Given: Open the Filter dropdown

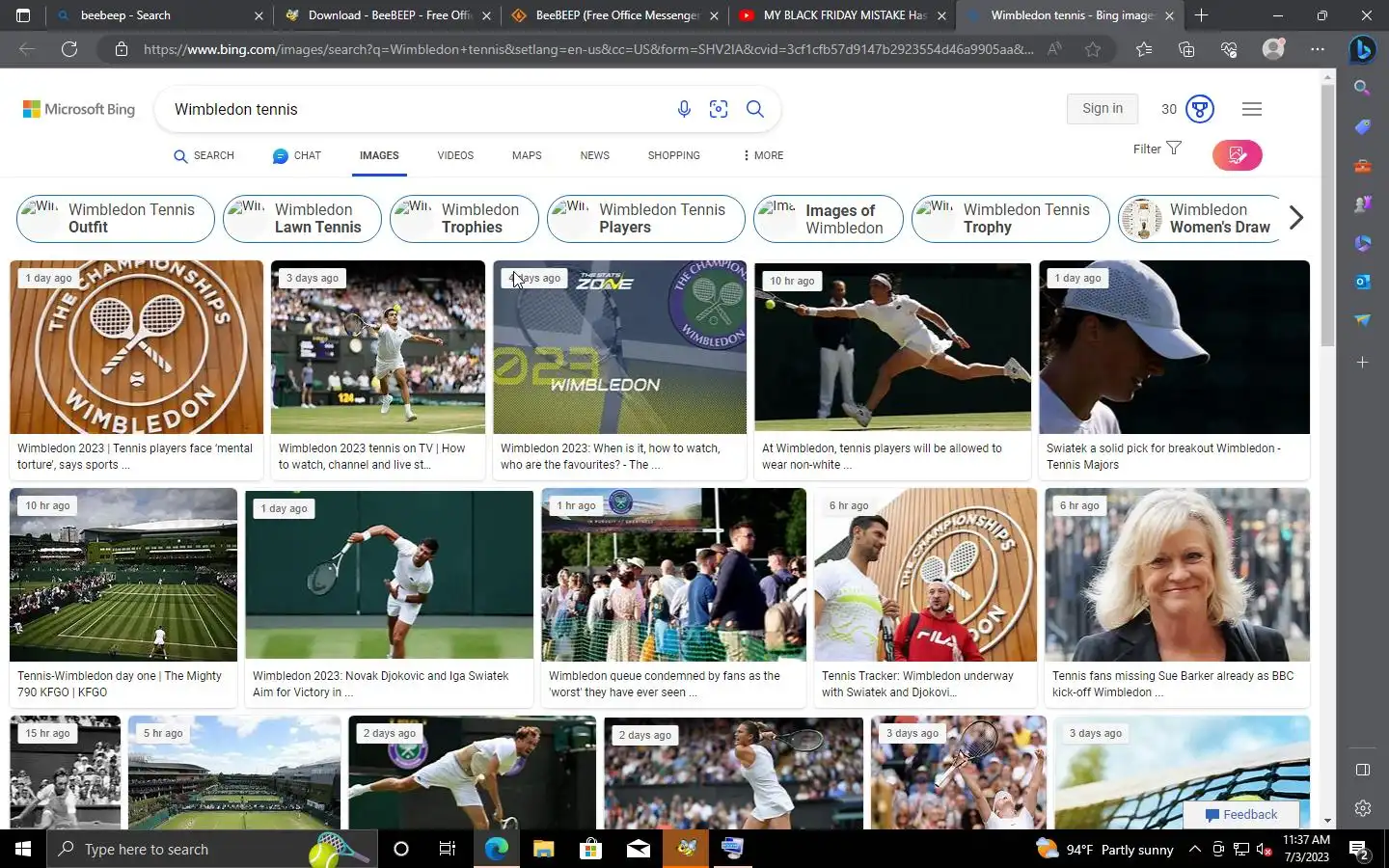Looking at the screenshot, I should click(1157, 149).
